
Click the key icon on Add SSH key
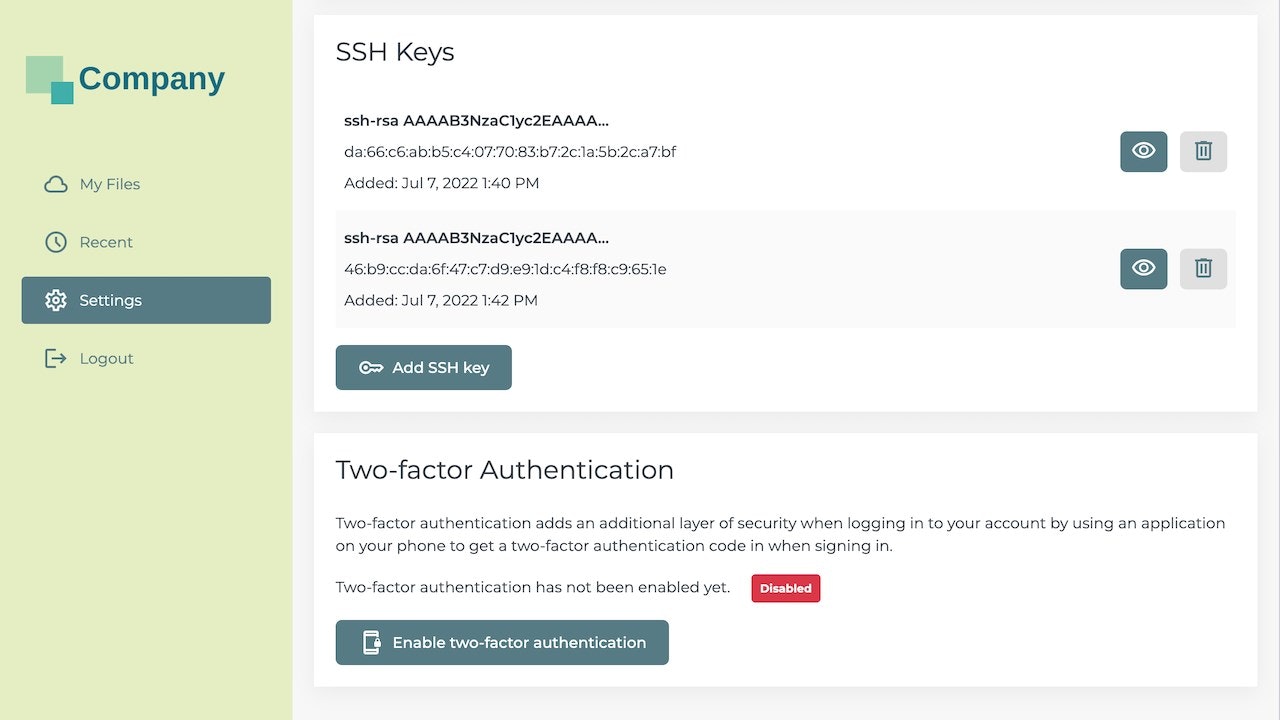point(371,368)
